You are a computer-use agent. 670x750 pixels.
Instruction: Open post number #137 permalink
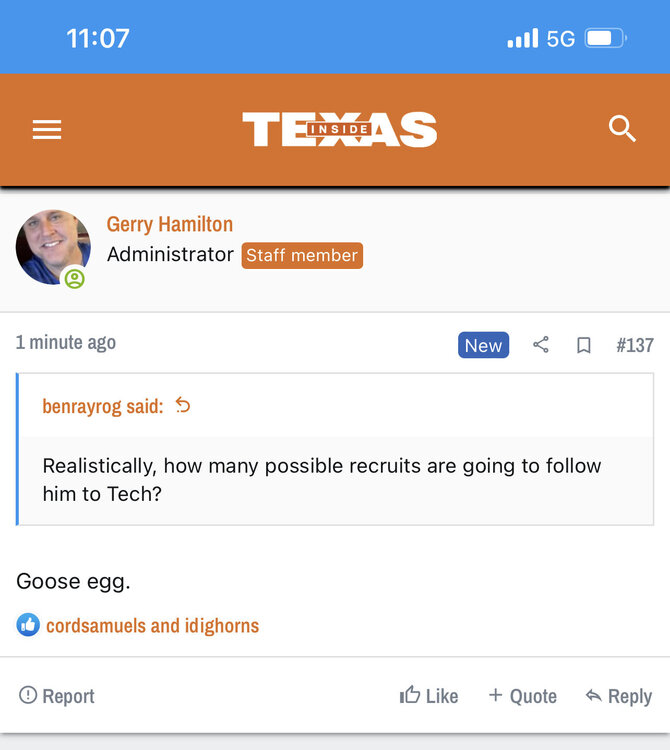pos(635,345)
